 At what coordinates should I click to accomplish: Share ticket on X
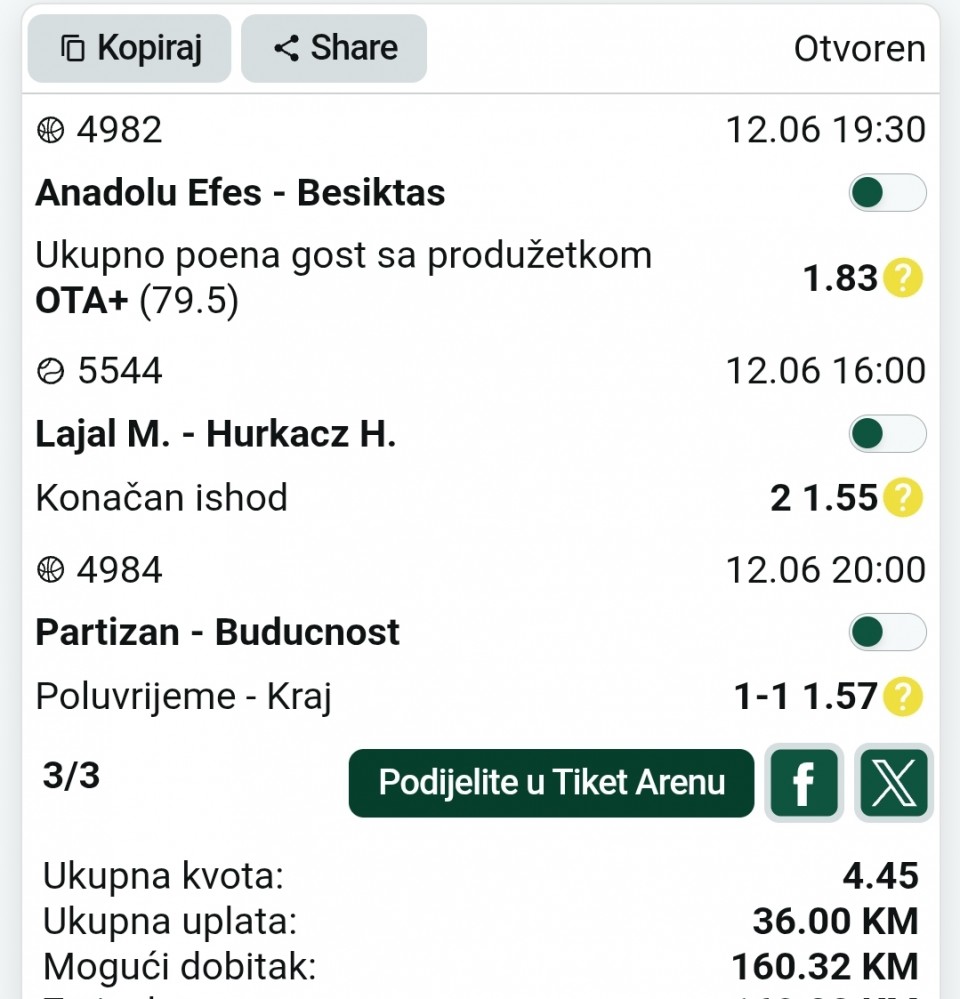(894, 783)
